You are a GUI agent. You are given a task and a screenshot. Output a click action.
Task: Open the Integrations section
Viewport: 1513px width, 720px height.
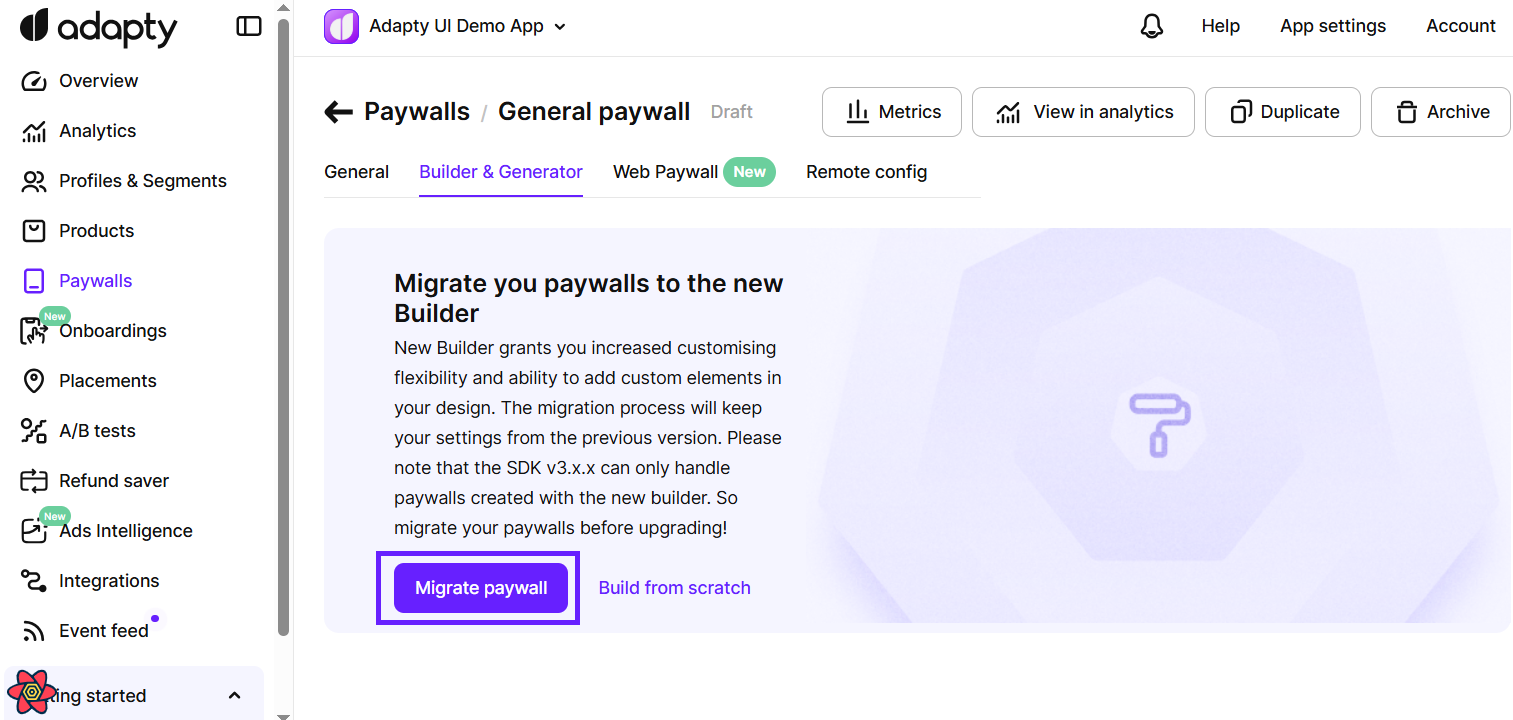tap(108, 580)
